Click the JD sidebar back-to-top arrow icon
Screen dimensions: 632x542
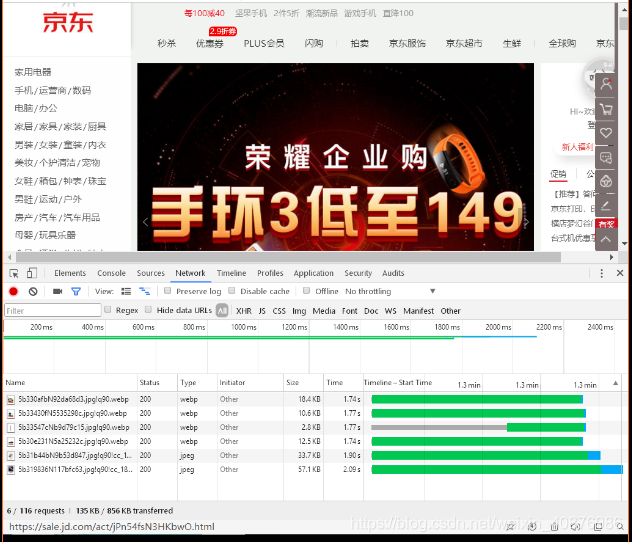[606, 239]
